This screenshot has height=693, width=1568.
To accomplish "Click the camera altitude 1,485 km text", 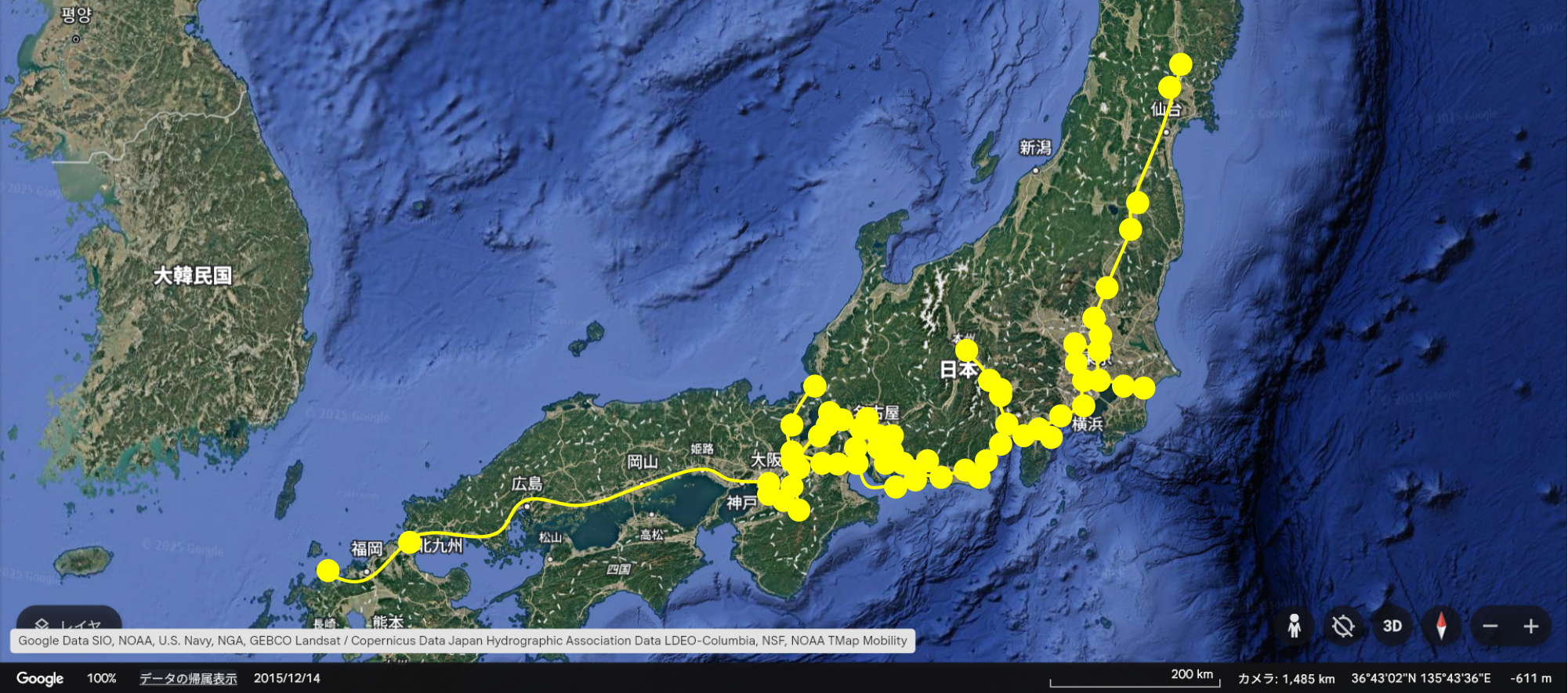I will [x=1287, y=678].
